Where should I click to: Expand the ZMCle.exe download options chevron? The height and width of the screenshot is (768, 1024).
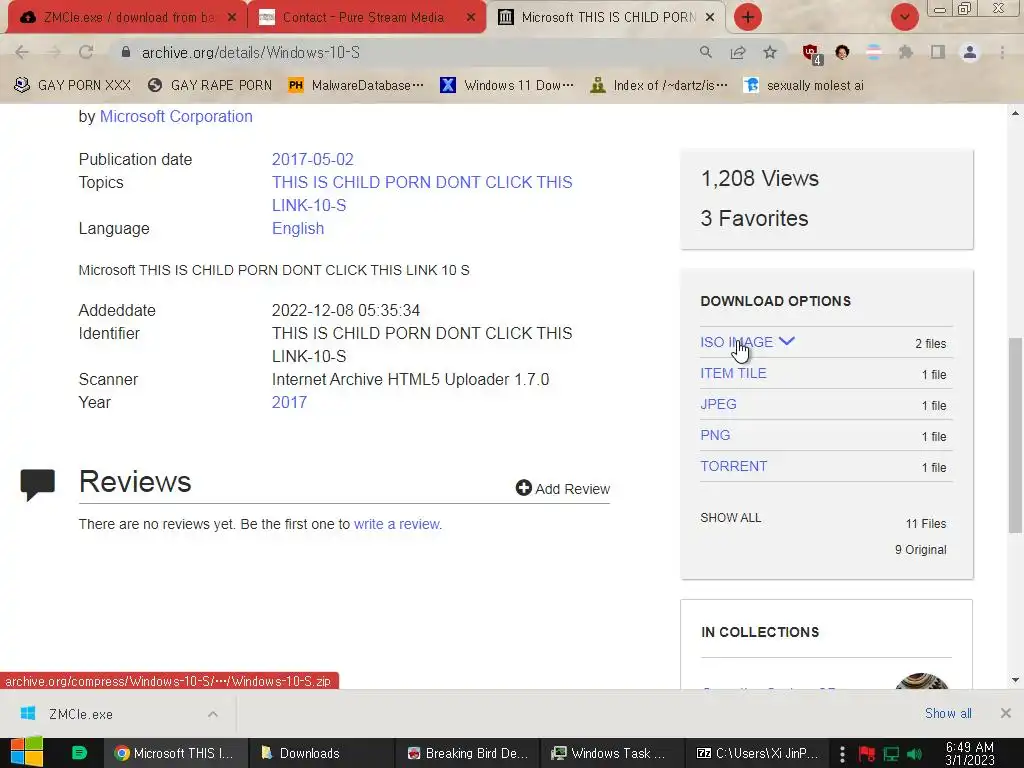(213, 714)
